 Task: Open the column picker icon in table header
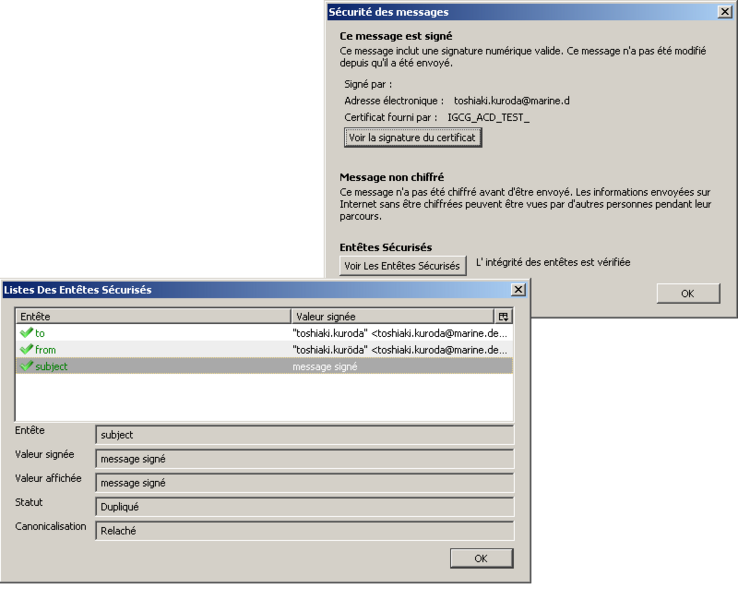tap(503, 316)
